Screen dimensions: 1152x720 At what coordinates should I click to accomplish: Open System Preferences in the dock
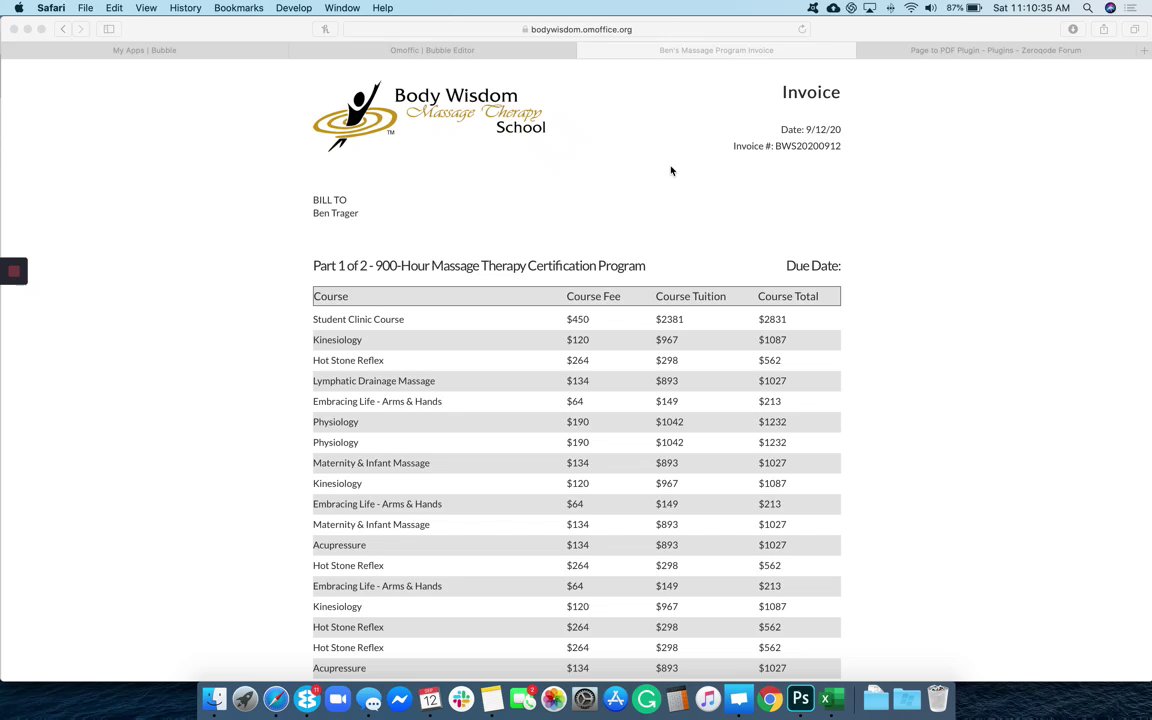click(585, 699)
